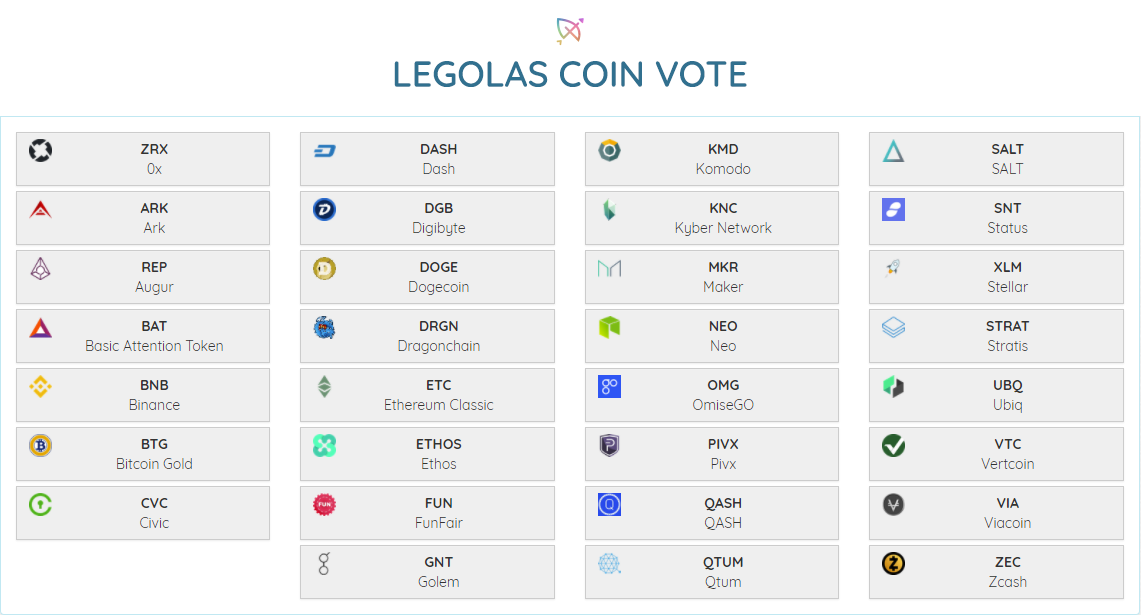Choose the KNC Kyber Network button

click(x=712, y=218)
